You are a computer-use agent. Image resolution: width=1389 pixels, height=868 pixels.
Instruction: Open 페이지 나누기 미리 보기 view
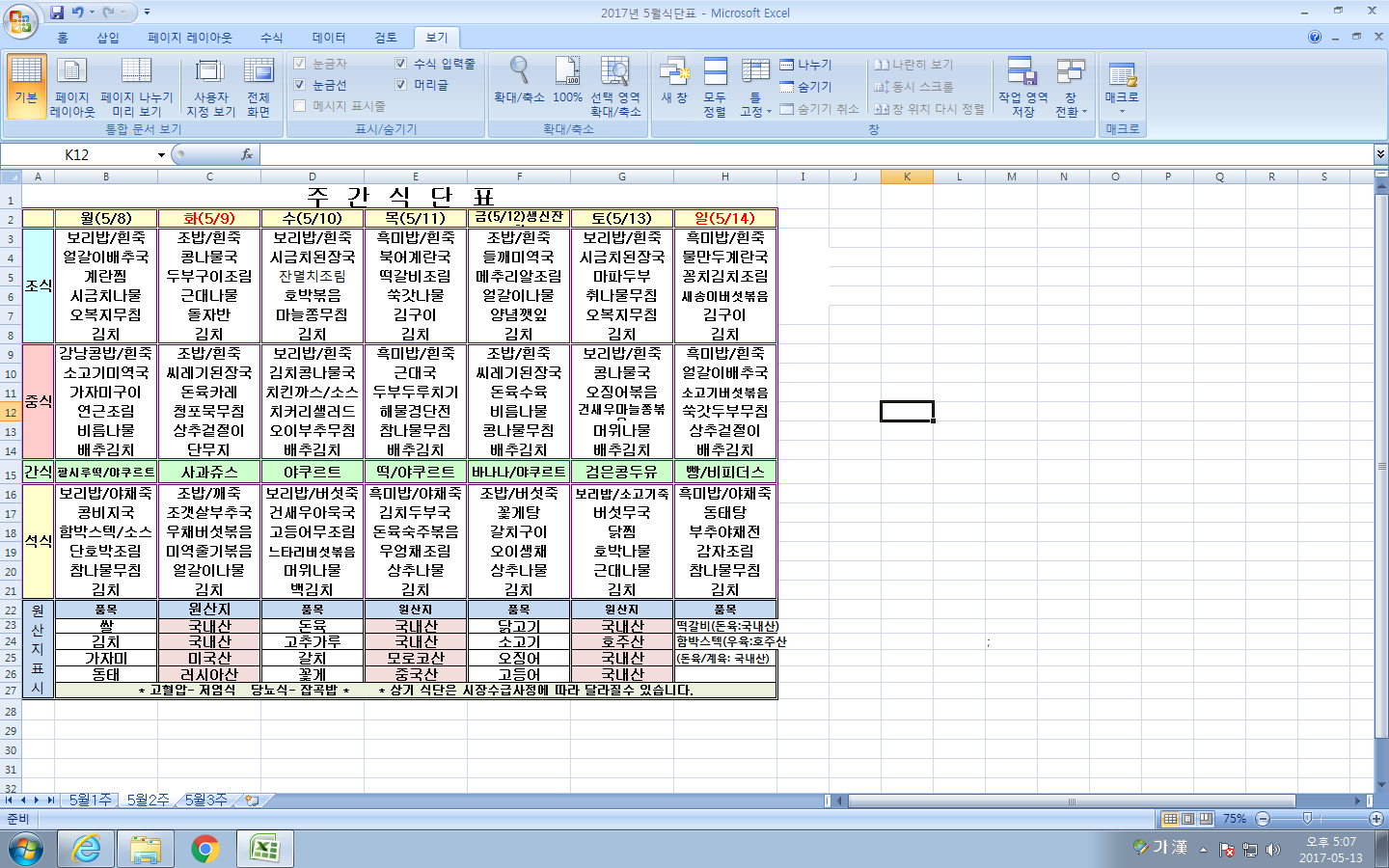pos(136,86)
